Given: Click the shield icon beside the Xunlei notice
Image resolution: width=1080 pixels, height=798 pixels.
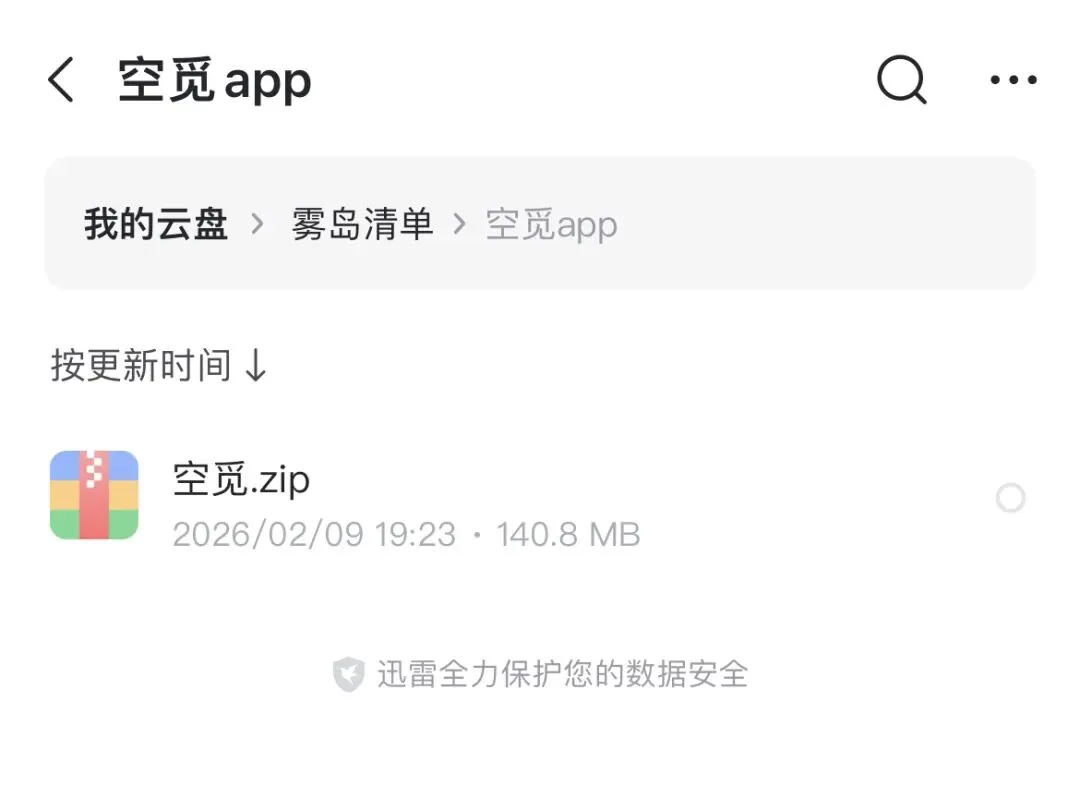Looking at the screenshot, I should click(349, 674).
